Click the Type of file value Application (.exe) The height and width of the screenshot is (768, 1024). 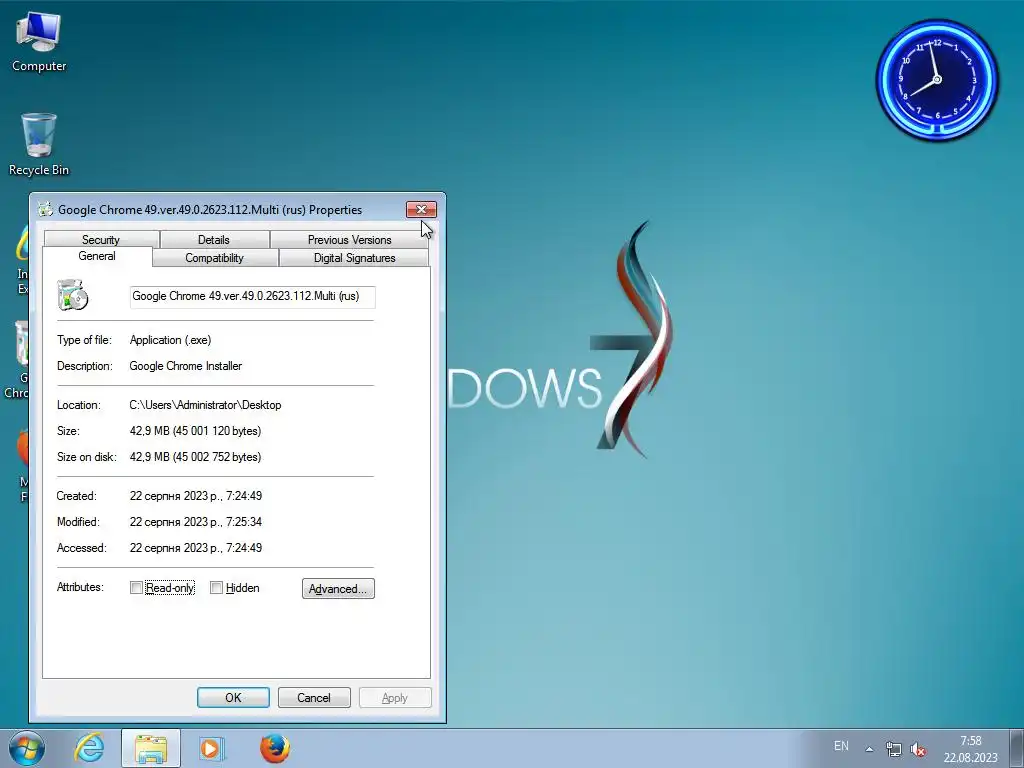[x=170, y=340]
